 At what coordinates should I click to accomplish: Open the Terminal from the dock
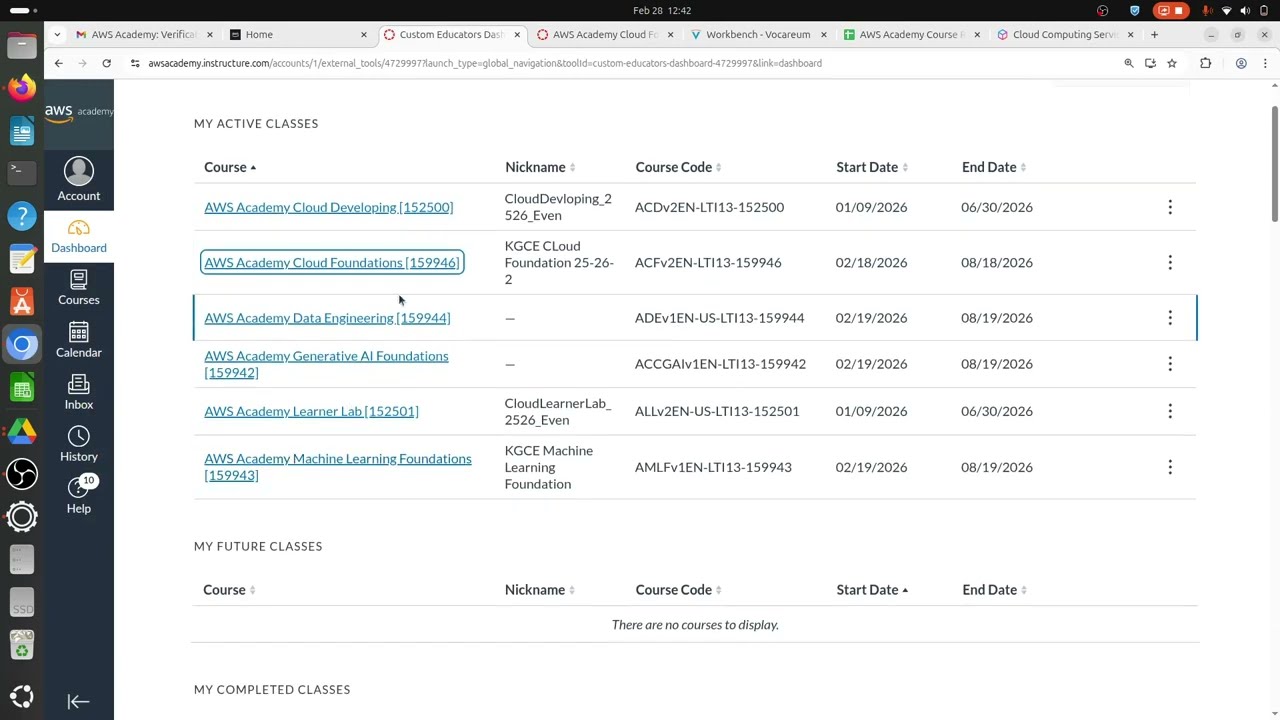(22, 172)
